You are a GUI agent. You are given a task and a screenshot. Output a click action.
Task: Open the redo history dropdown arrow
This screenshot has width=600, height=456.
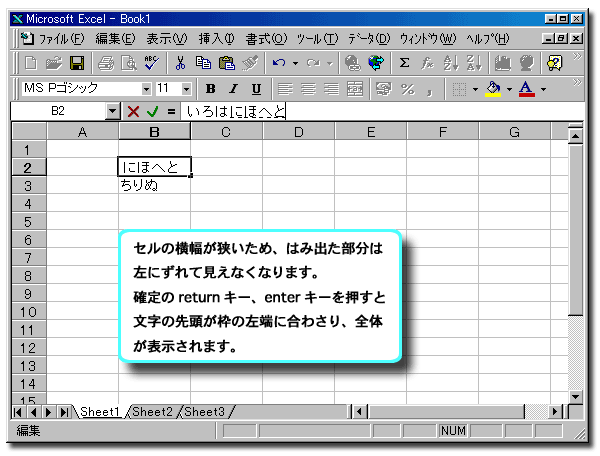[x=330, y=64]
